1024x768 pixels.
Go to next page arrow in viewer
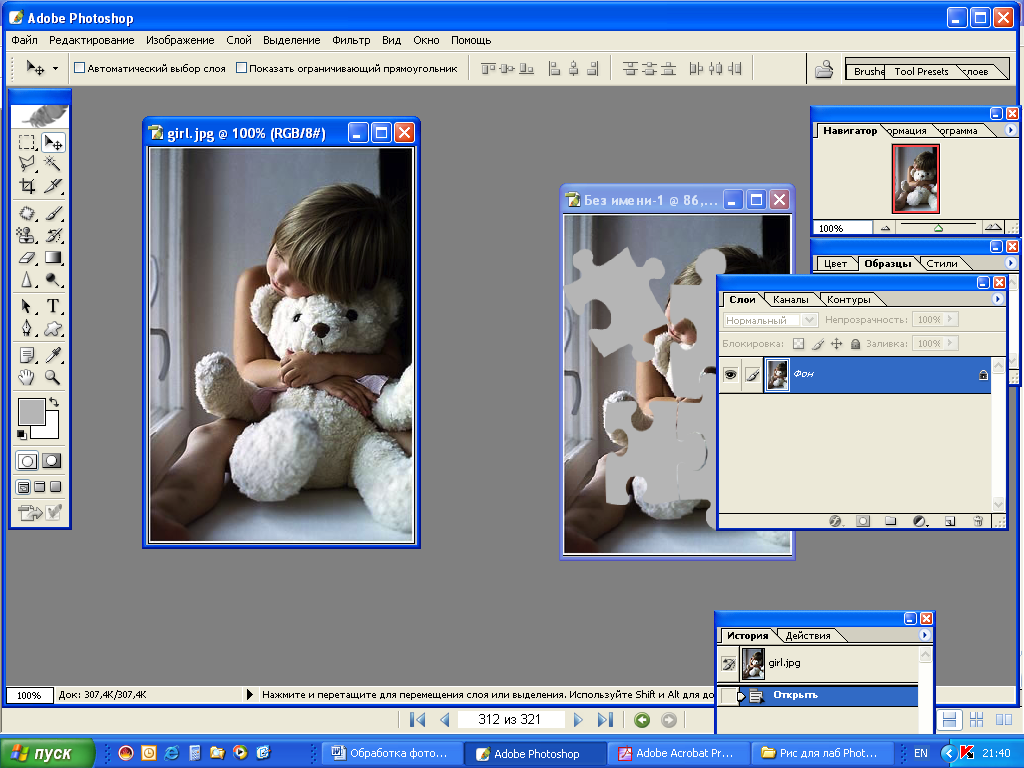click(578, 720)
